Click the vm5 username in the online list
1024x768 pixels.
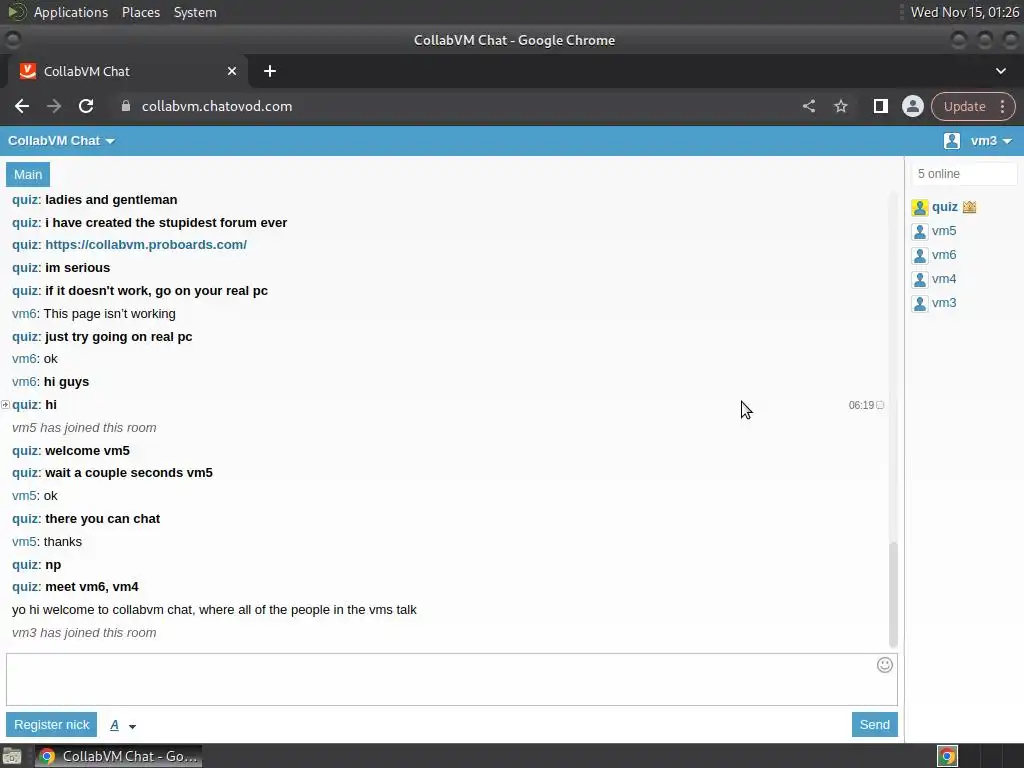(x=944, y=231)
